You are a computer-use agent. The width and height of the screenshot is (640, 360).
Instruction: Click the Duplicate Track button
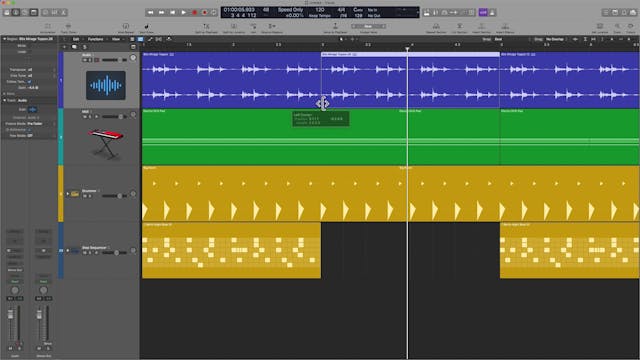[x=74, y=47]
